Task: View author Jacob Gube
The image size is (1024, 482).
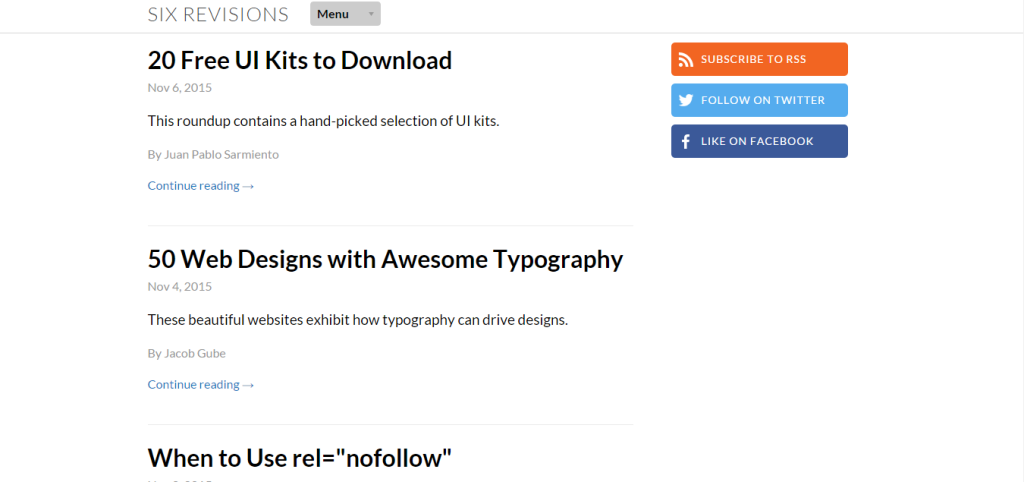Action: (x=186, y=353)
